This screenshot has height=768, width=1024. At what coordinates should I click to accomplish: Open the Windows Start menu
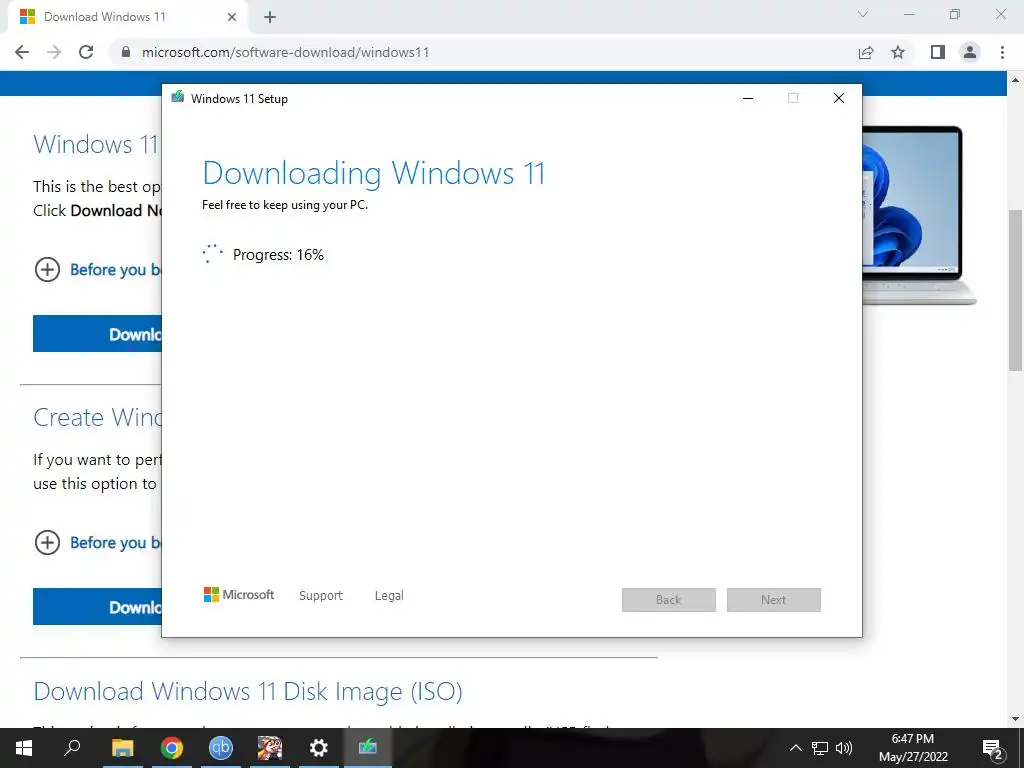click(24, 748)
